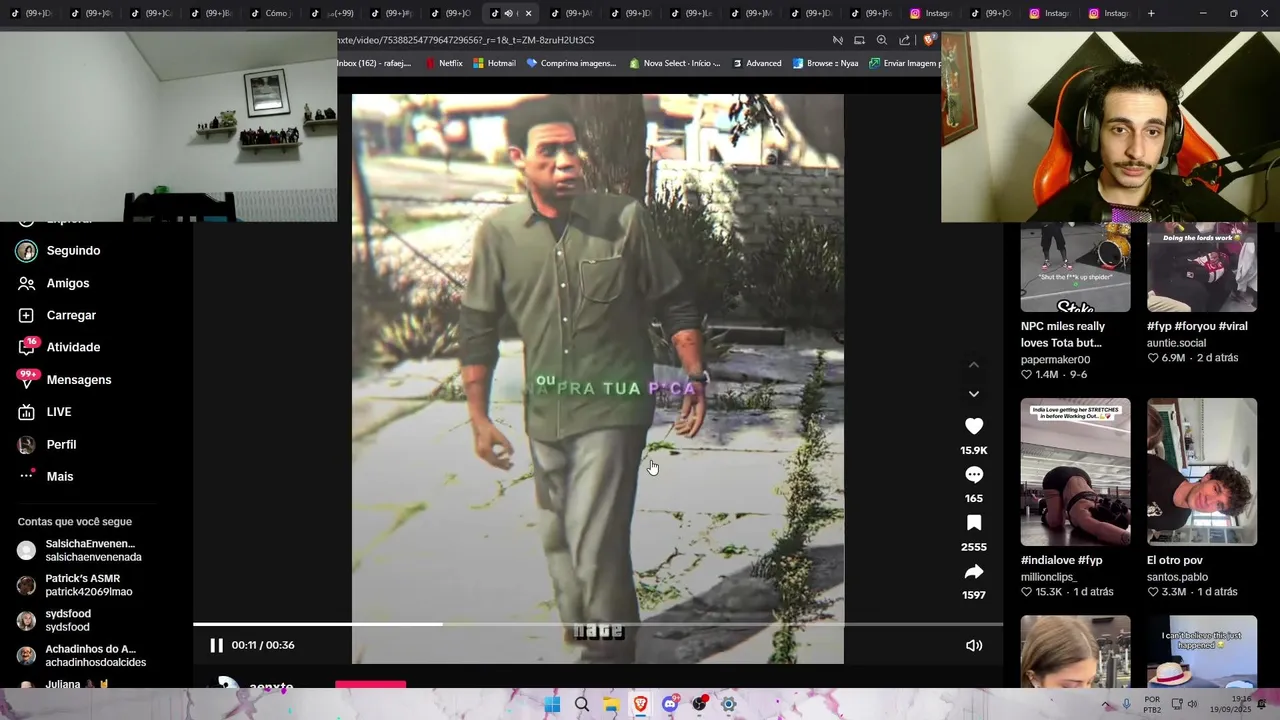The image size is (1280, 720).
Task: Open File Explorer from the taskbar
Action: 611,704
